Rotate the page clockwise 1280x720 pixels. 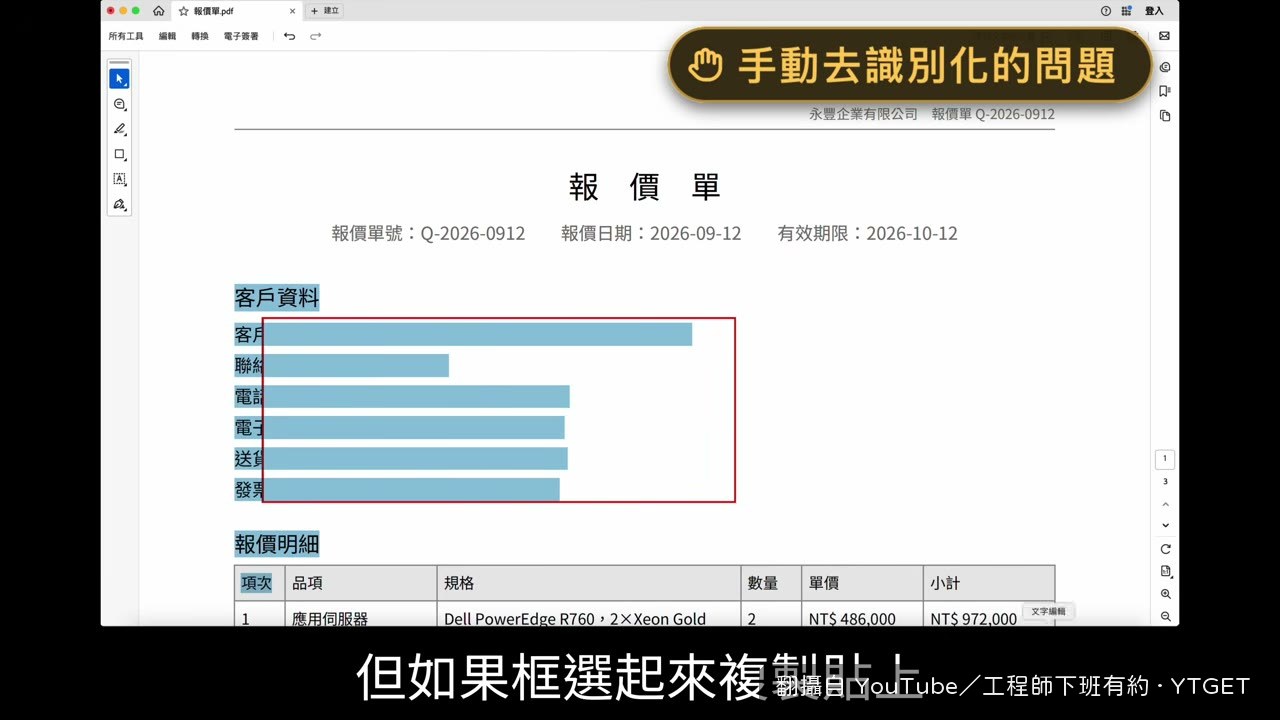click(1165, 549)
